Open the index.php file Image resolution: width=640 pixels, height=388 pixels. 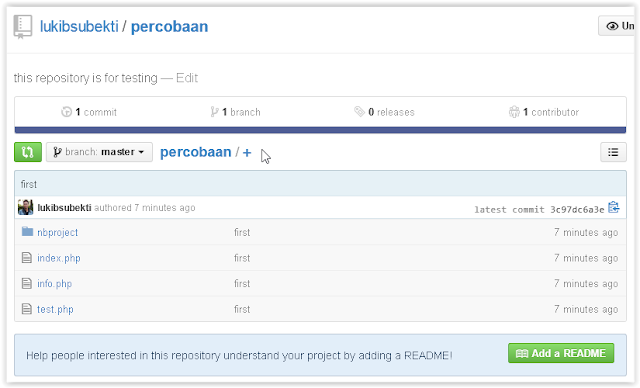(x=59, y=258)
